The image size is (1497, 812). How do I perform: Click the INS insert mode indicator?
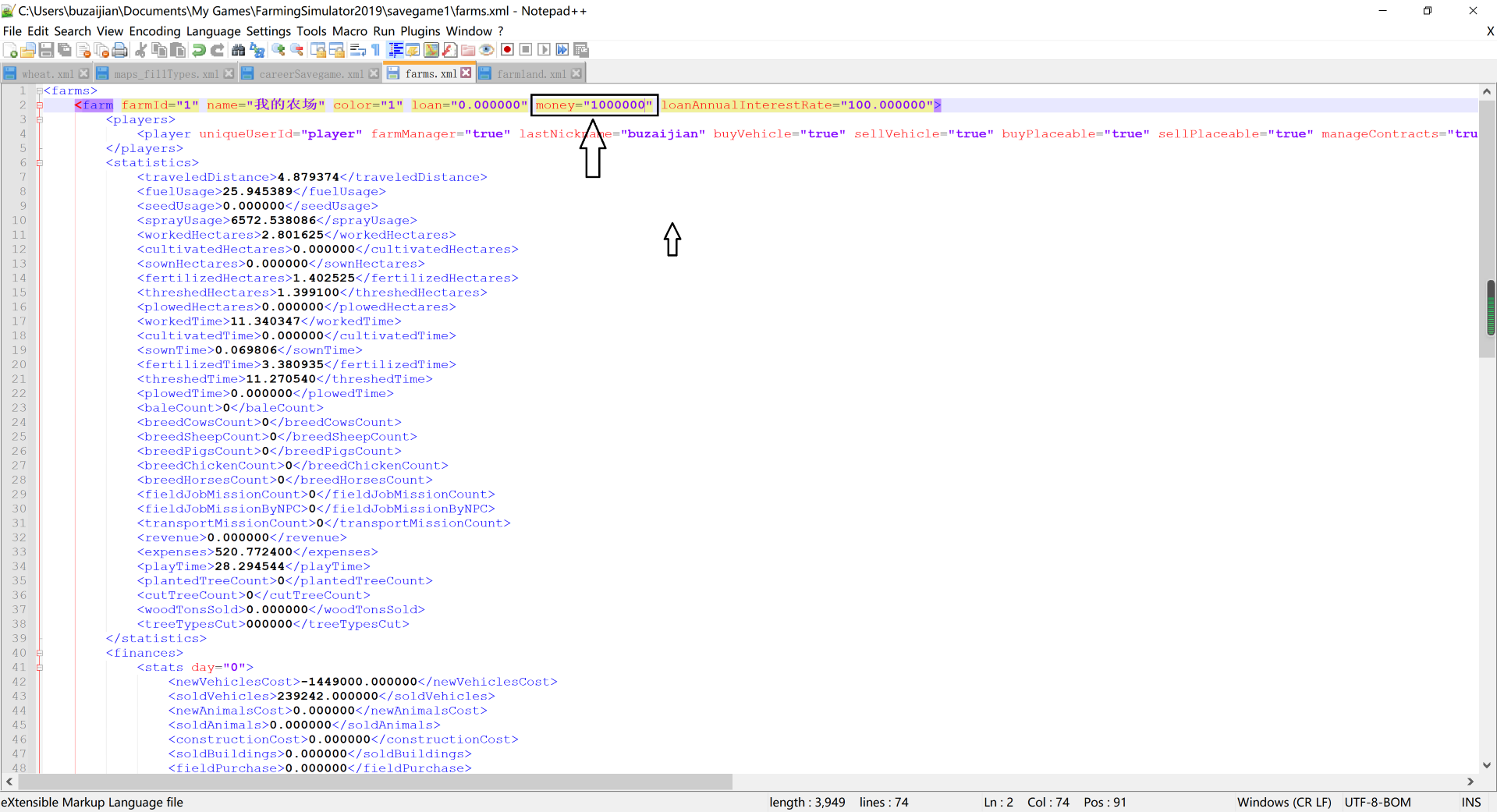[1471, 803]
